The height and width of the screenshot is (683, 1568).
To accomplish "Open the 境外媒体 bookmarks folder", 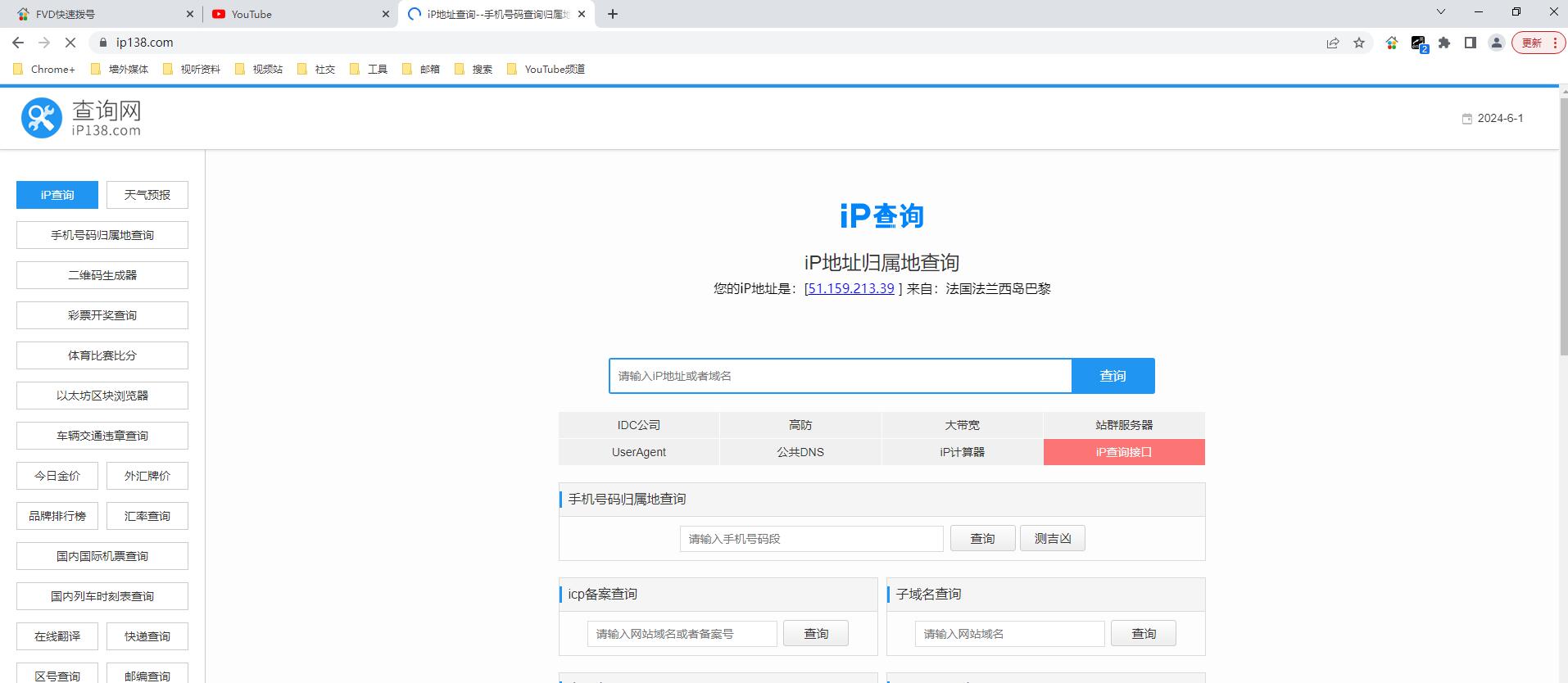I will click(x=120, y=70).
